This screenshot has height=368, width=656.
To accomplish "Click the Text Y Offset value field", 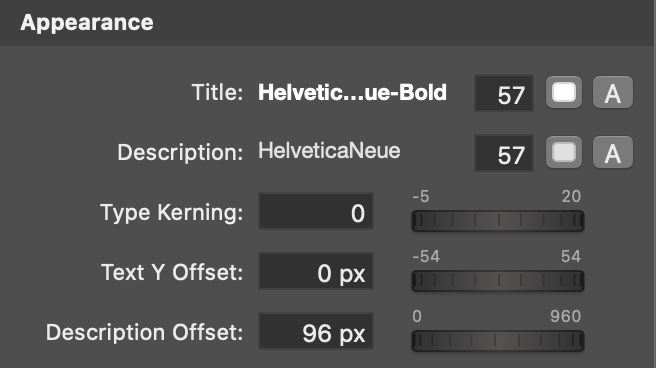I will (x=316, y=271).
